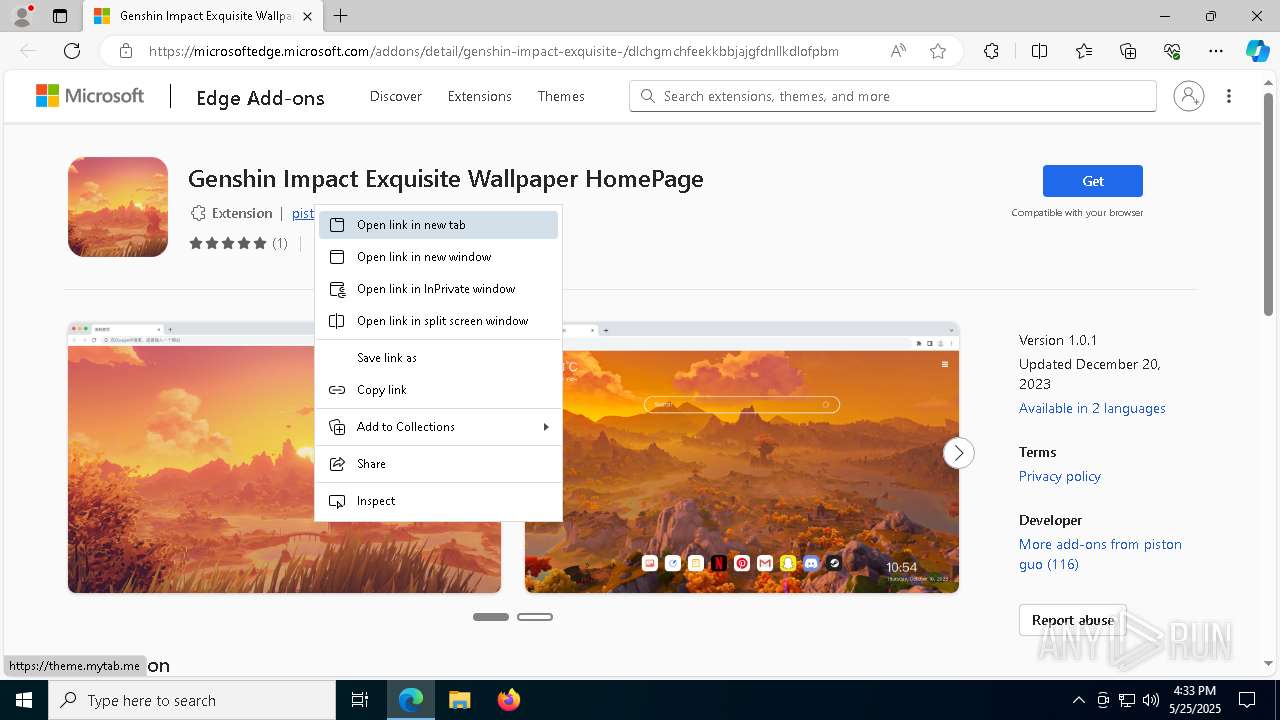The width and height of the screenshot is (1280, 720).
Task: Open Task View on taskbar
Action: [x=360, y=700]
